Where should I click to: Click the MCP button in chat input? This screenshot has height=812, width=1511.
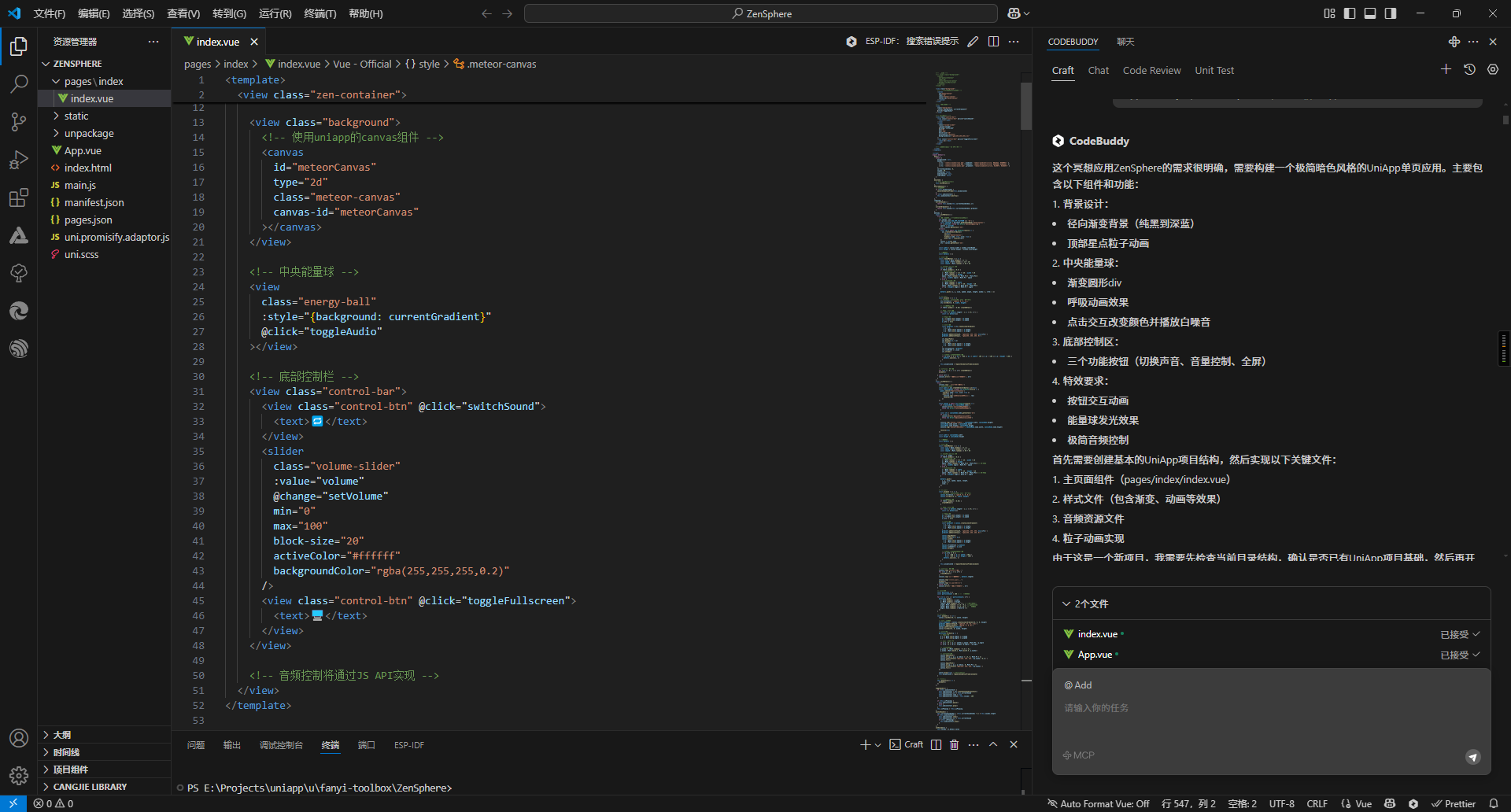pos(1079,755)
